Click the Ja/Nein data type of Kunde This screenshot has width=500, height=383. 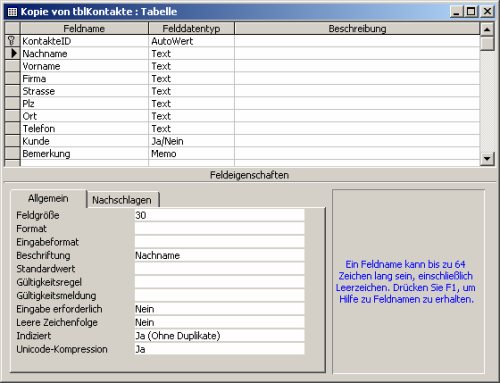191,141
